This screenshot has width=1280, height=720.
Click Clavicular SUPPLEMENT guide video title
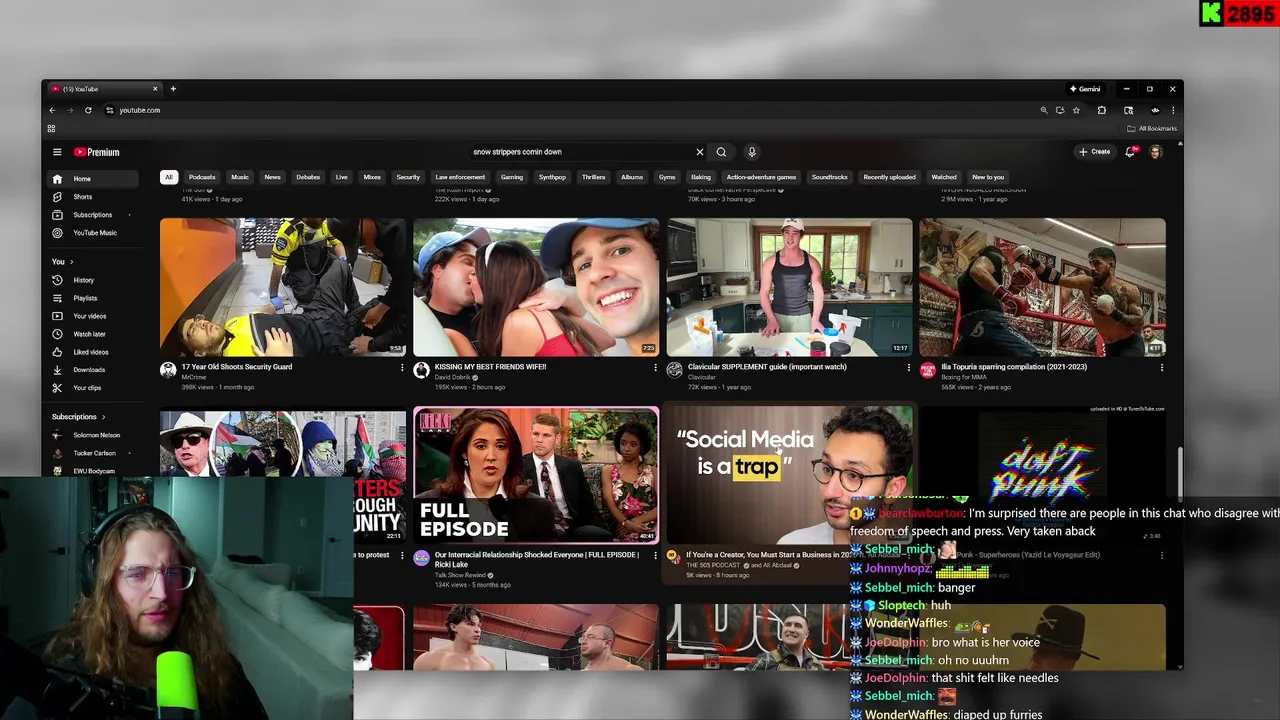767,367
